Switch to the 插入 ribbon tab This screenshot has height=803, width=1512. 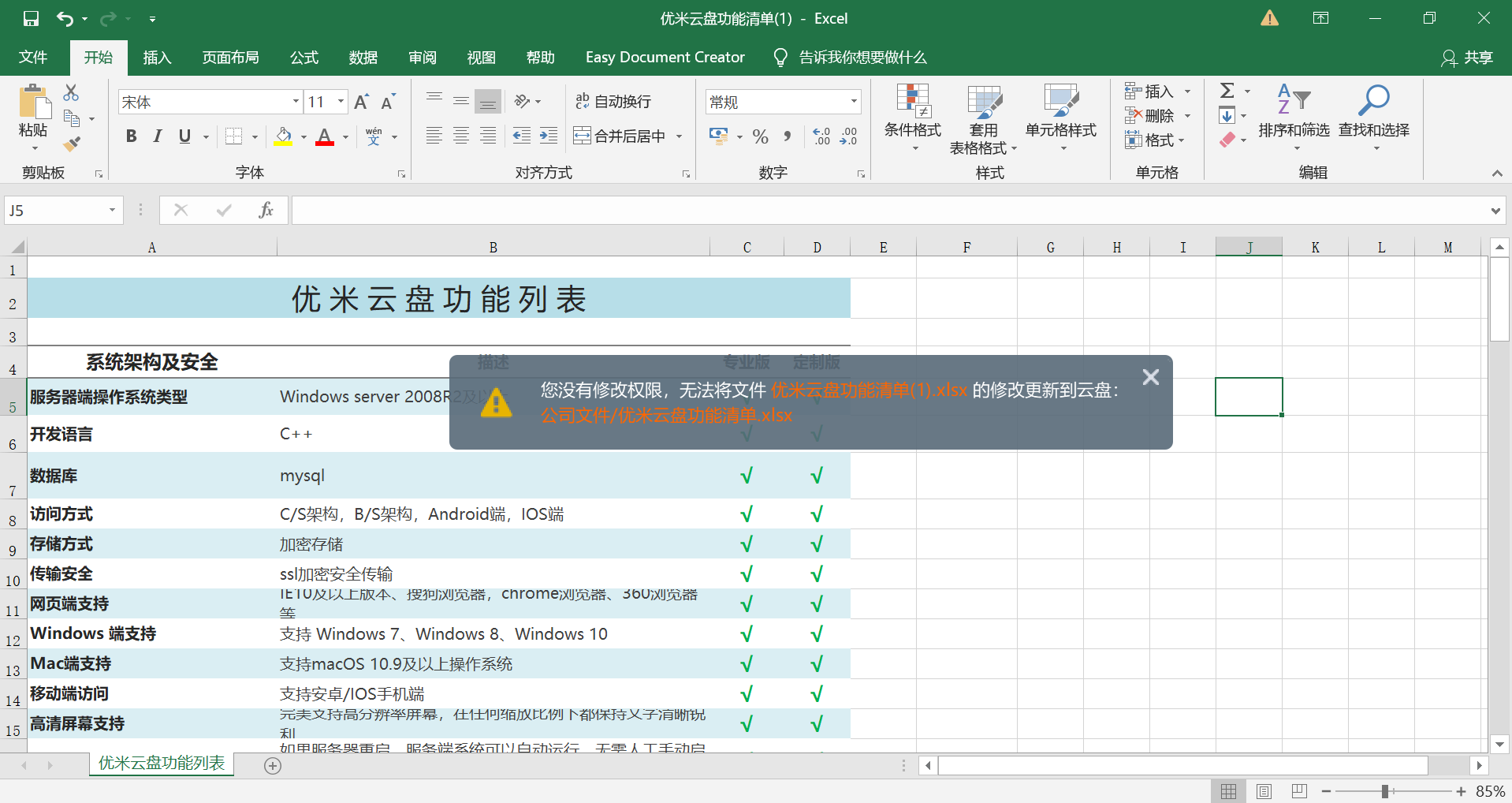tap(157, 58)
